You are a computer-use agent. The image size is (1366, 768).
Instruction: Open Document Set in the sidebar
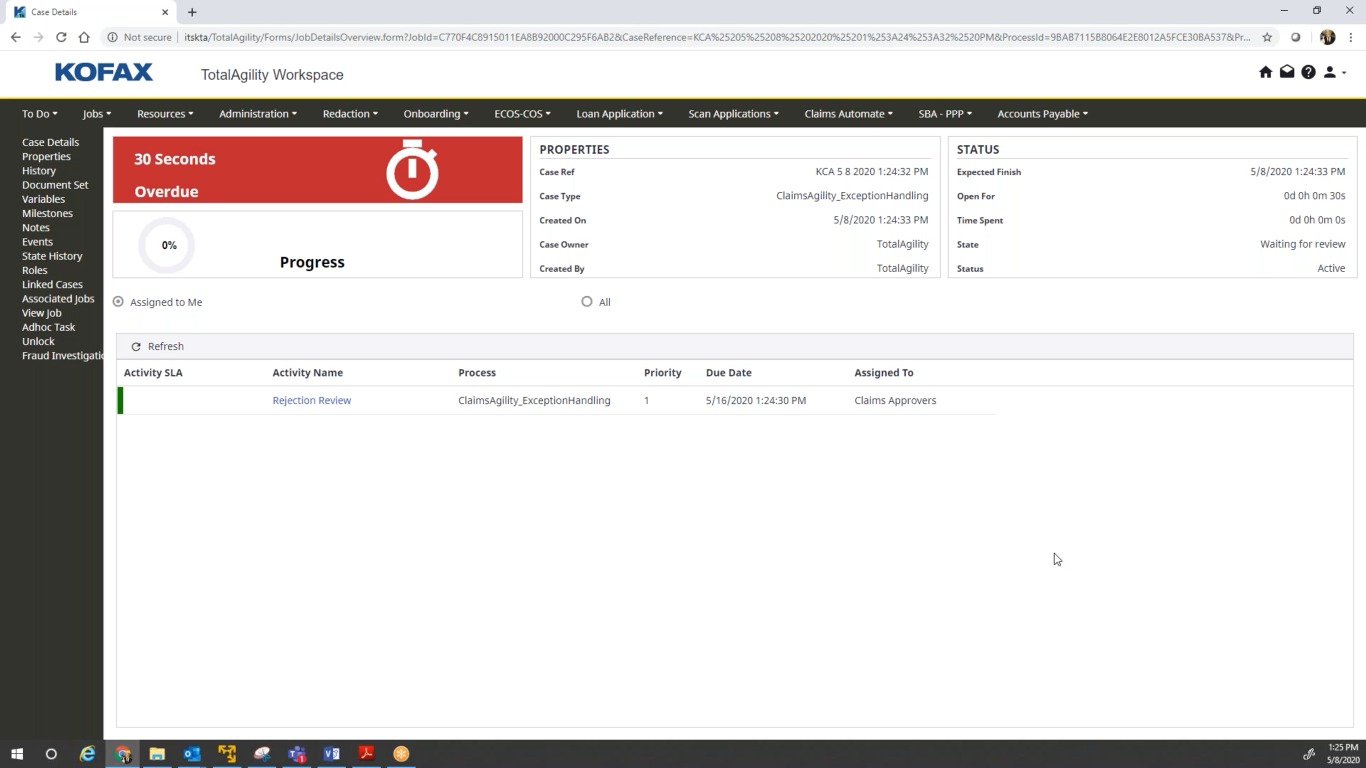click(x=55, y=185)
